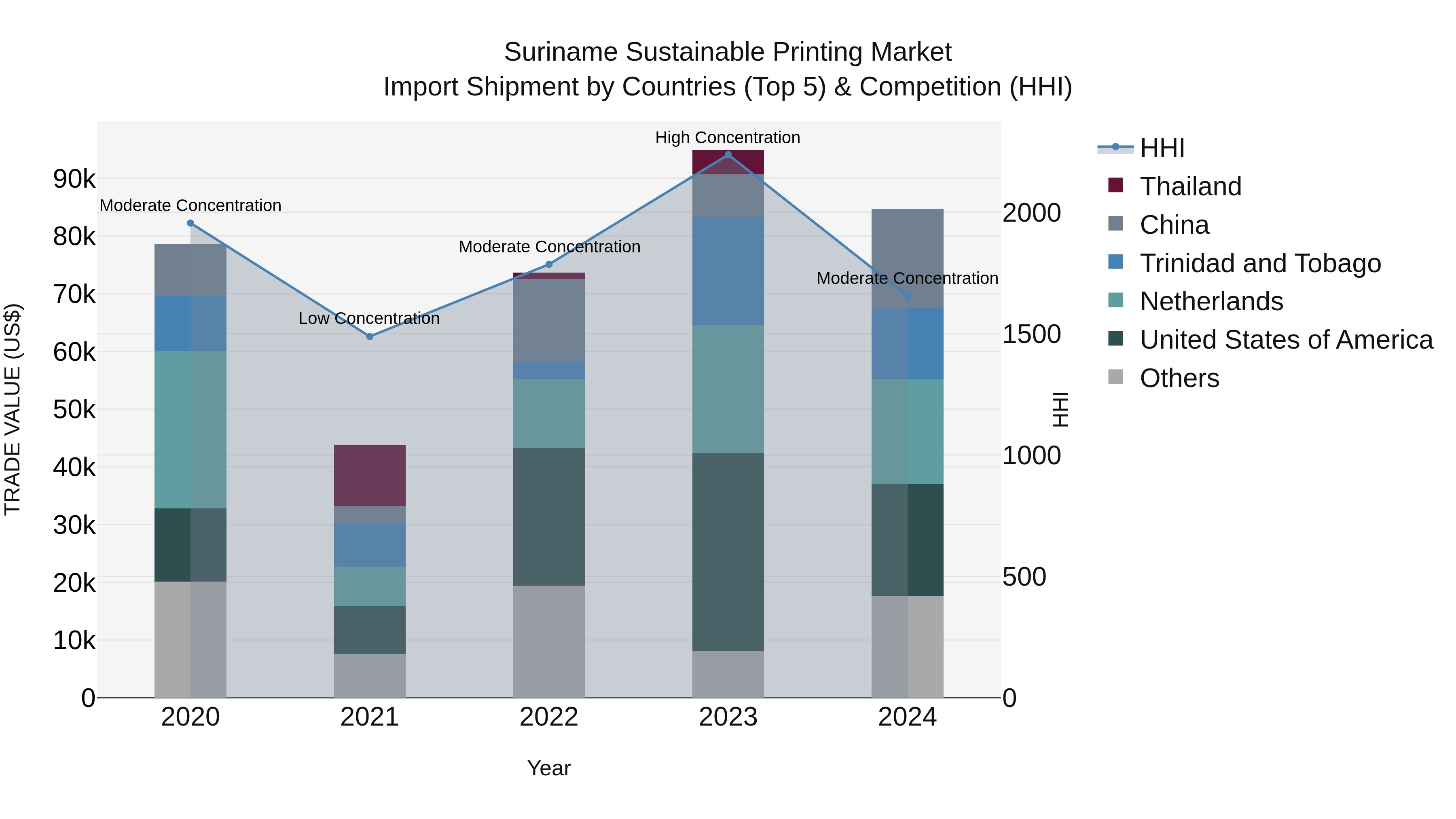This screenshot has height=819, width=1456.
Task: Click the 2022 x-axis tick label
Action: (x=549, y=717)
